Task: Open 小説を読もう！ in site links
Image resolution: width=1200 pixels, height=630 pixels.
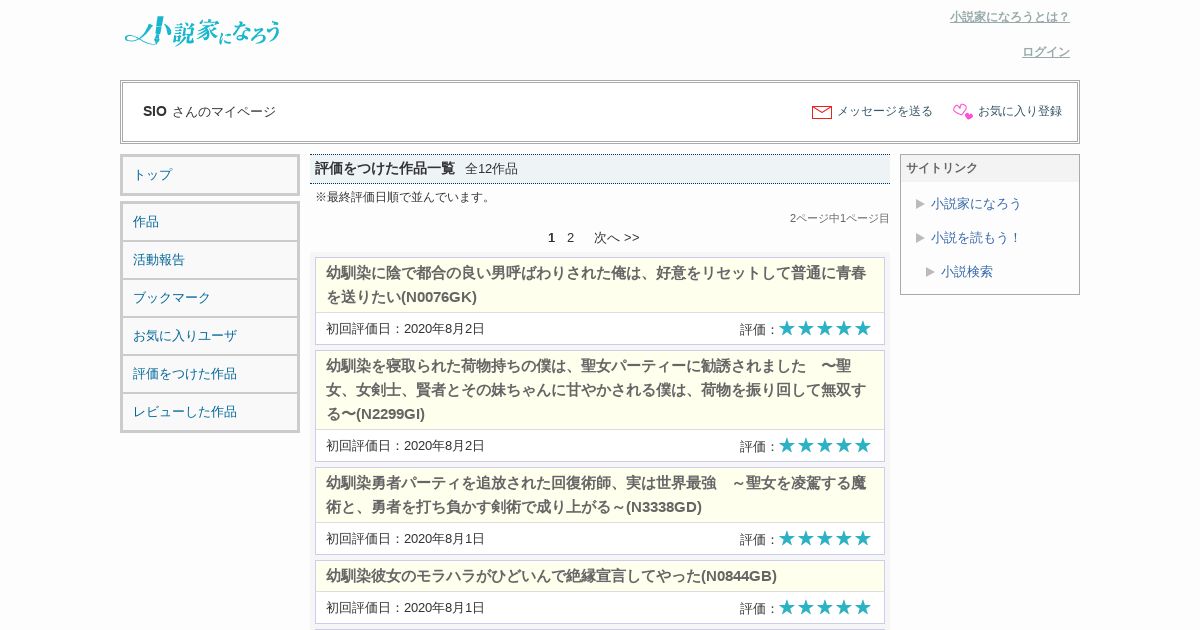Action: click(x=976, y=238)
